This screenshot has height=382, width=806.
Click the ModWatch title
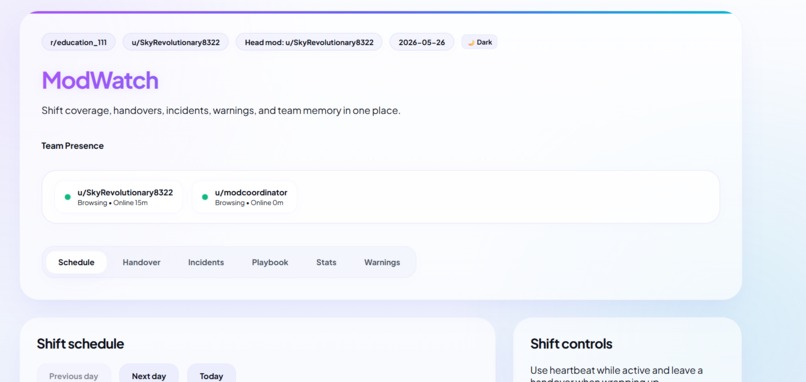tap(100, 80)
